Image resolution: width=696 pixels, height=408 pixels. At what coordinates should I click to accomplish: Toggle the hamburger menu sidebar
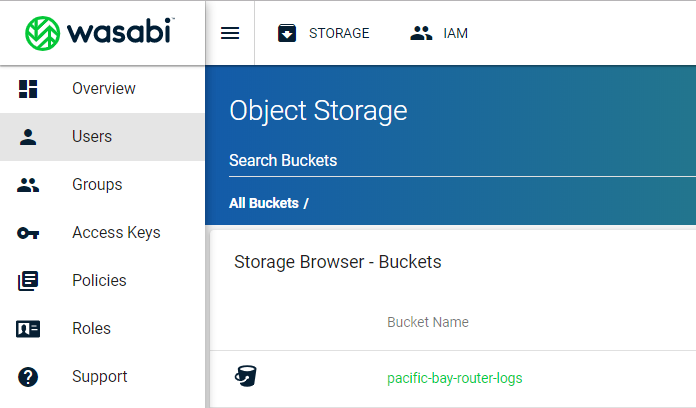click(x=230, y=33)
